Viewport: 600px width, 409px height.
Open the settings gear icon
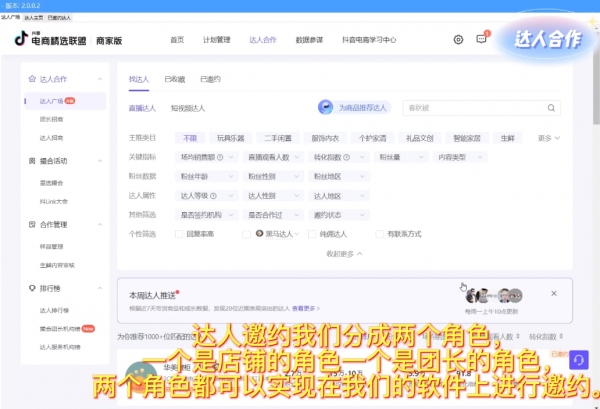tap(458, 39)
